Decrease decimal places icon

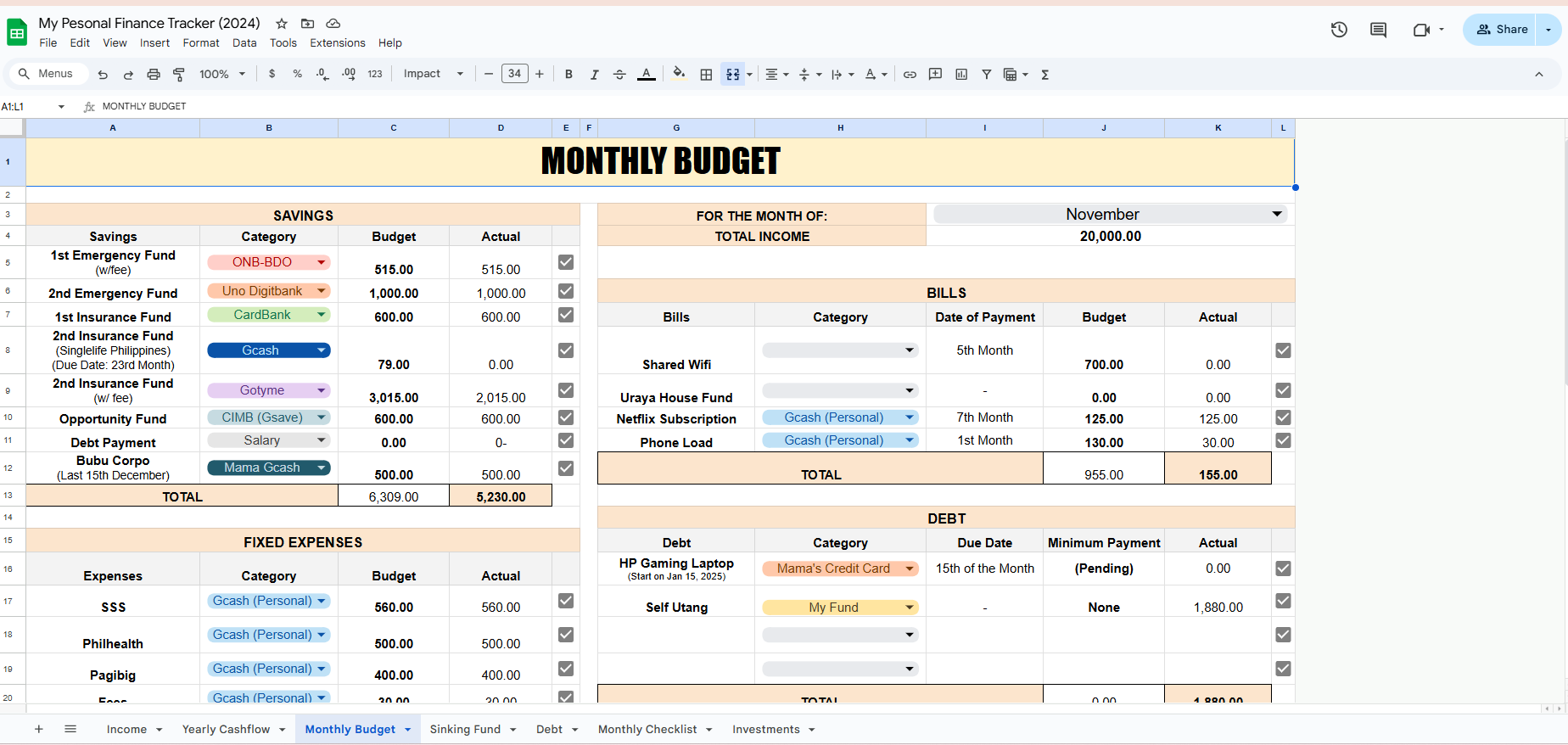322,74
